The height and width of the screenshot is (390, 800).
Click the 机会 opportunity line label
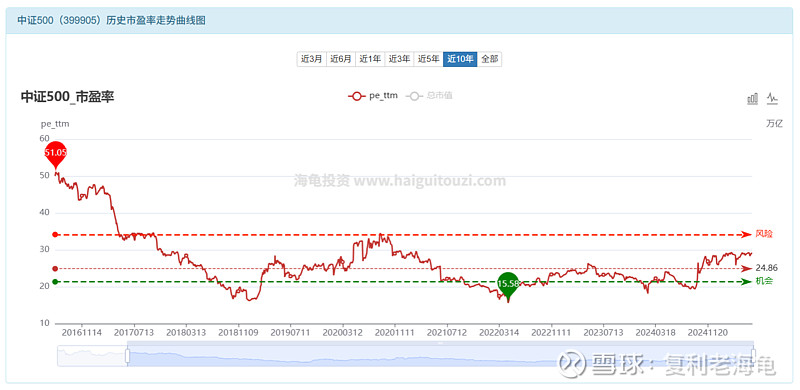pyautogui.click(x=764, y=281)
